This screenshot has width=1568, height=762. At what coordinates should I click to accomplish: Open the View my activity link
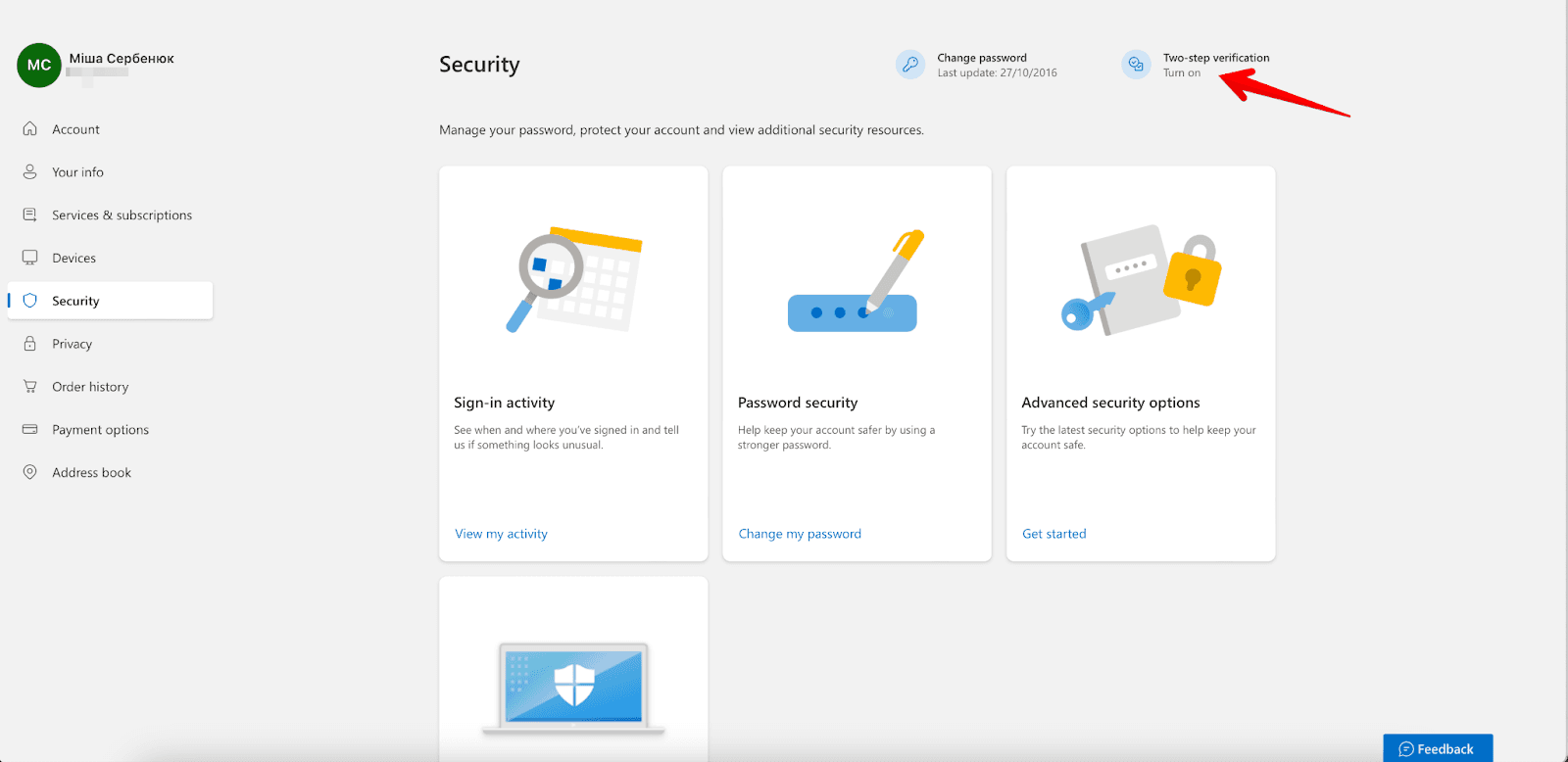tap(501, 534)
